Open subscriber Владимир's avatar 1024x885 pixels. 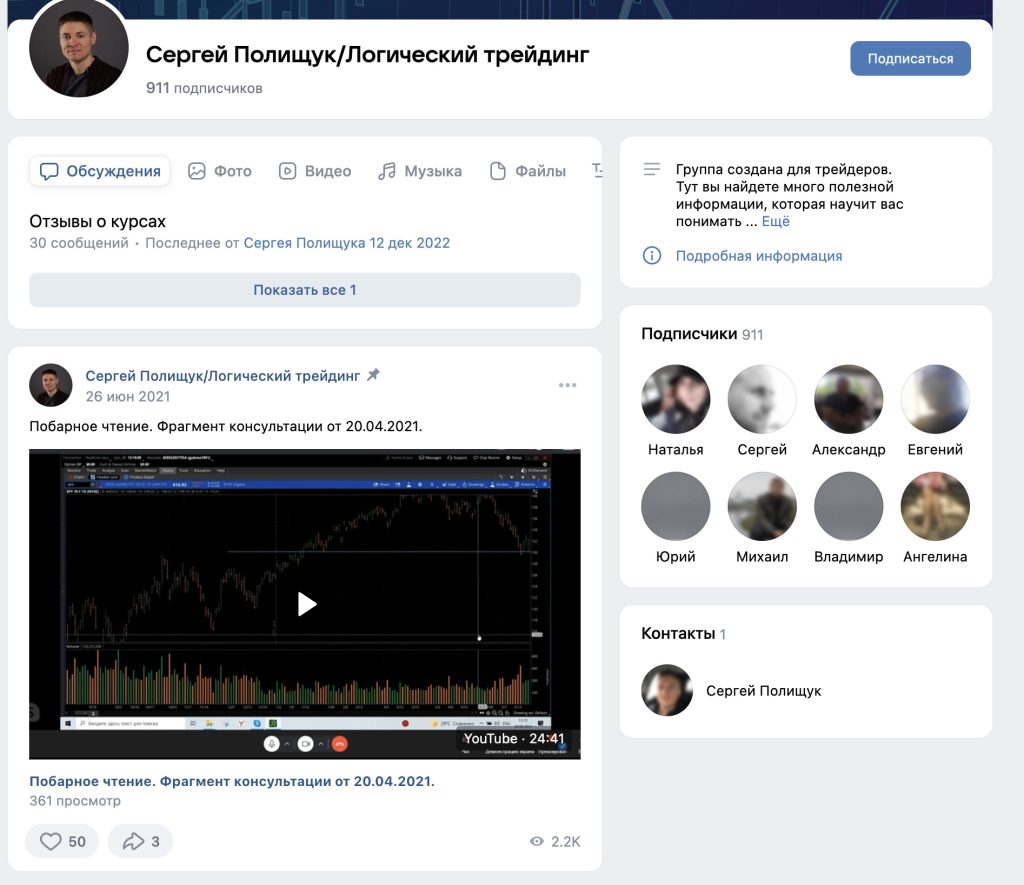point(848,506)
